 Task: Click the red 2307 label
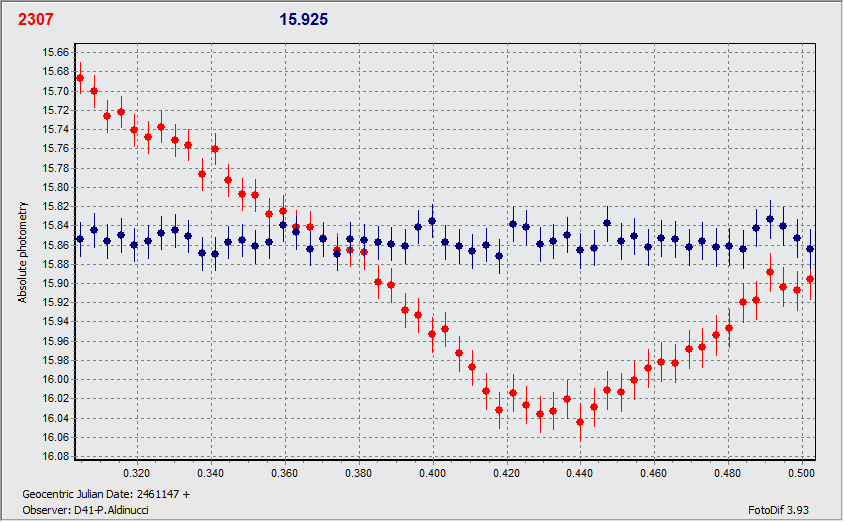tap(35, 19)
